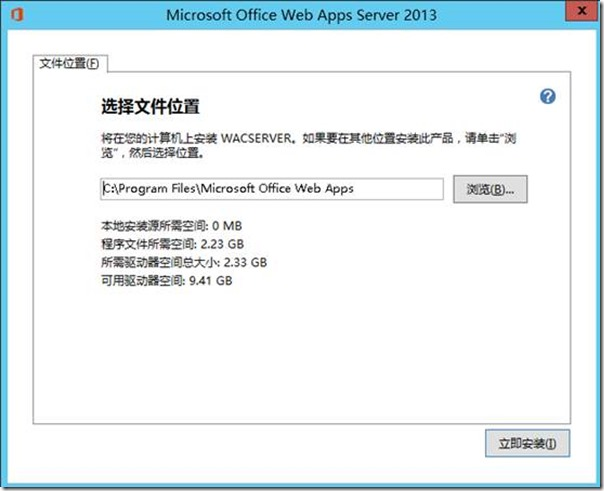Select the 文件位置(F) tab
The image size is (604, 491).
point(69,64)
